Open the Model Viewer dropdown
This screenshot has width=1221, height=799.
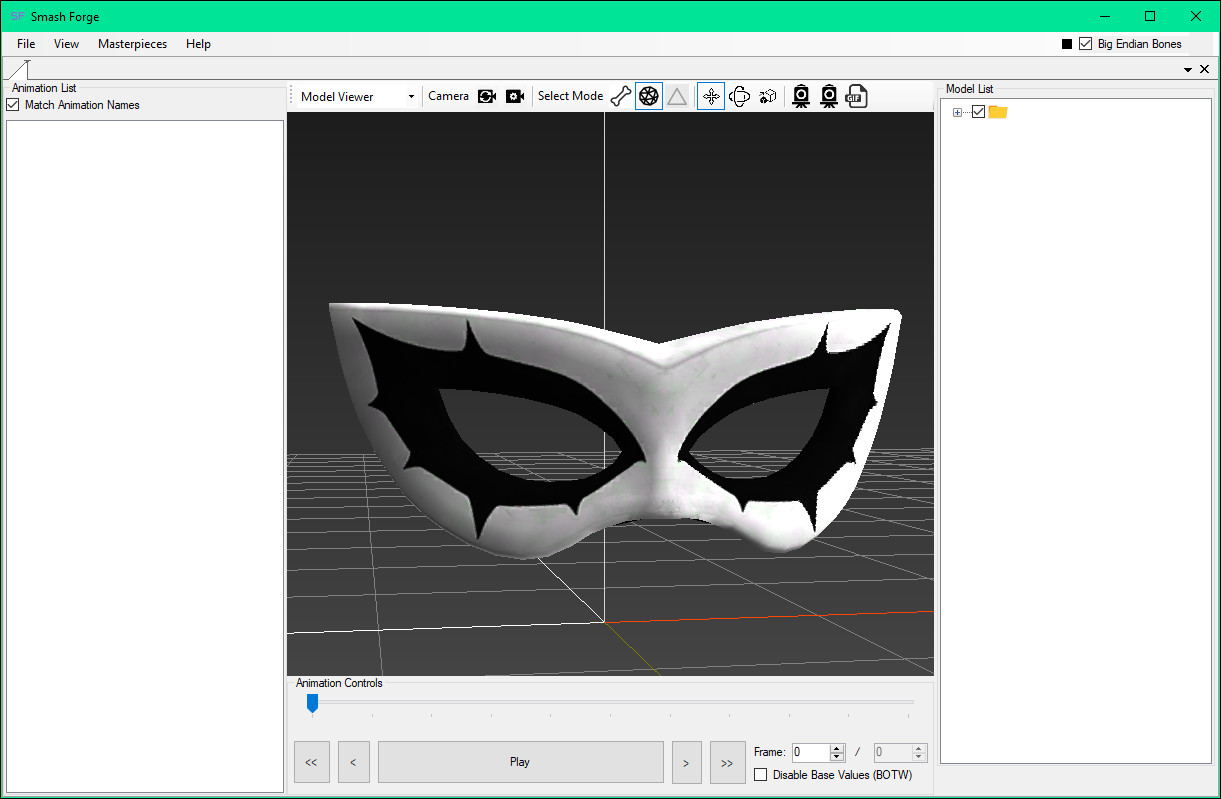pyautogui.click(x=411, y=95)
